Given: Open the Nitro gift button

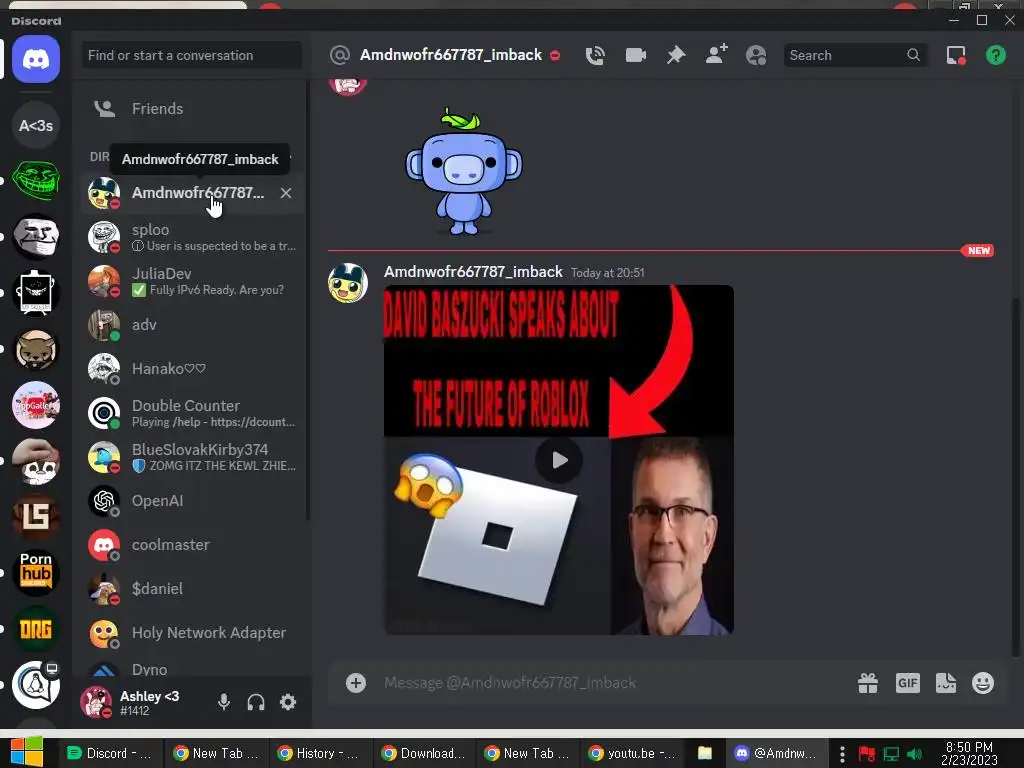Looking at the screenshot, I should (868, 683).
